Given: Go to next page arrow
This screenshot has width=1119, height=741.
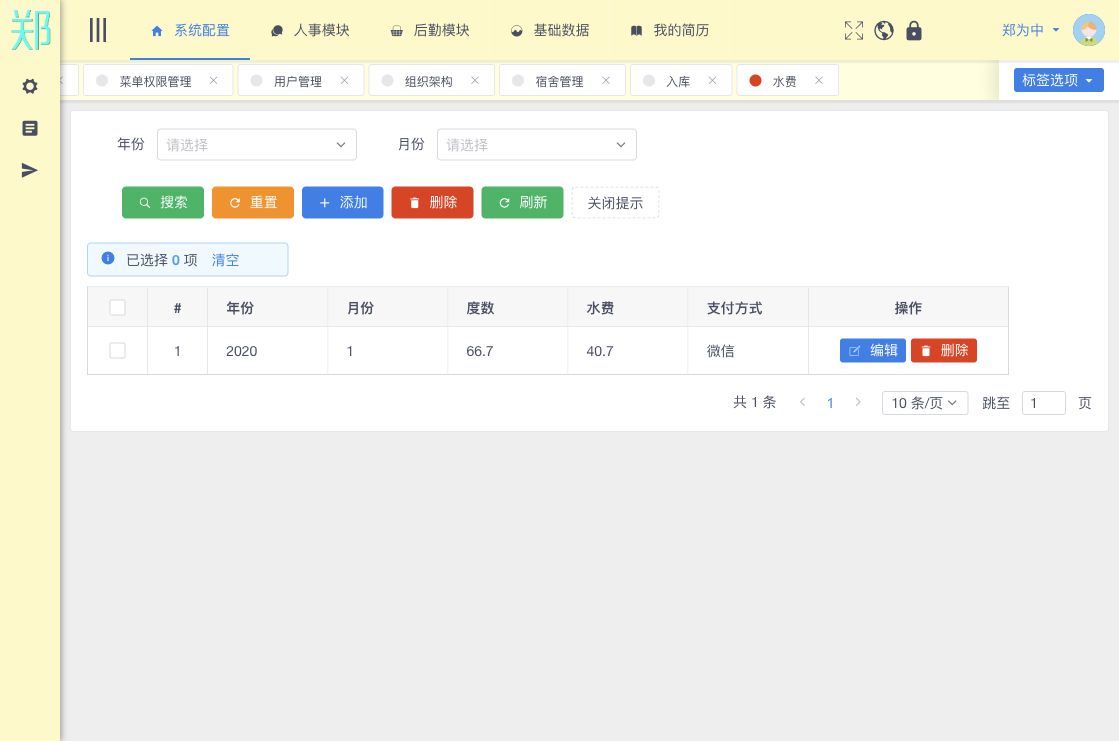Looking at the screenshot, I should (858, 403).
